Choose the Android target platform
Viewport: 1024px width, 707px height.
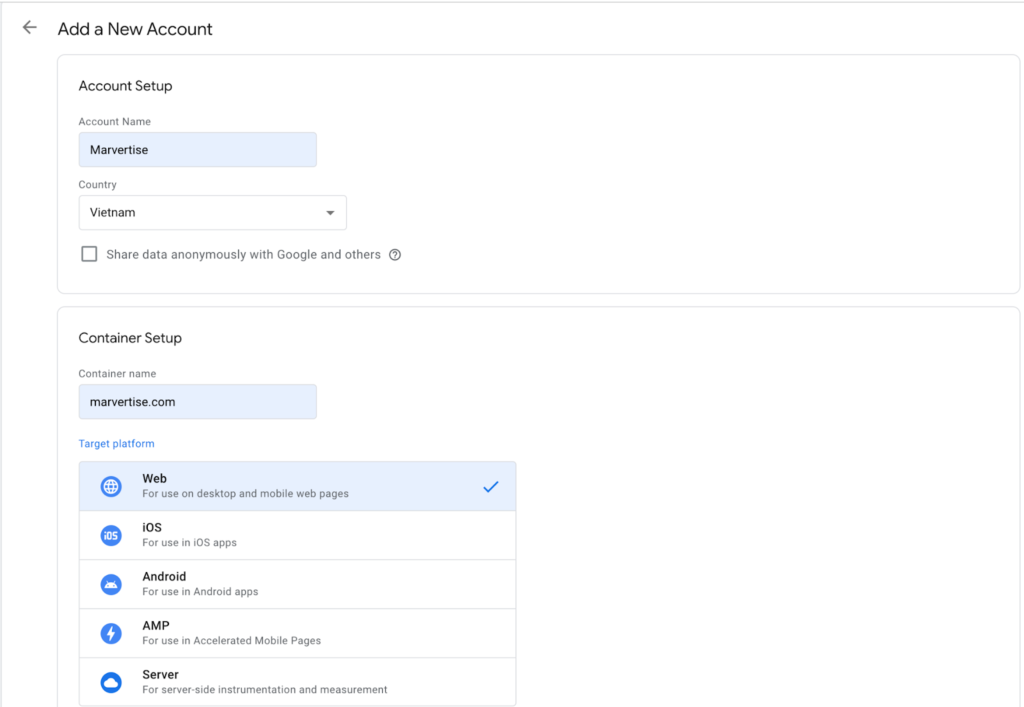[297, 584]
